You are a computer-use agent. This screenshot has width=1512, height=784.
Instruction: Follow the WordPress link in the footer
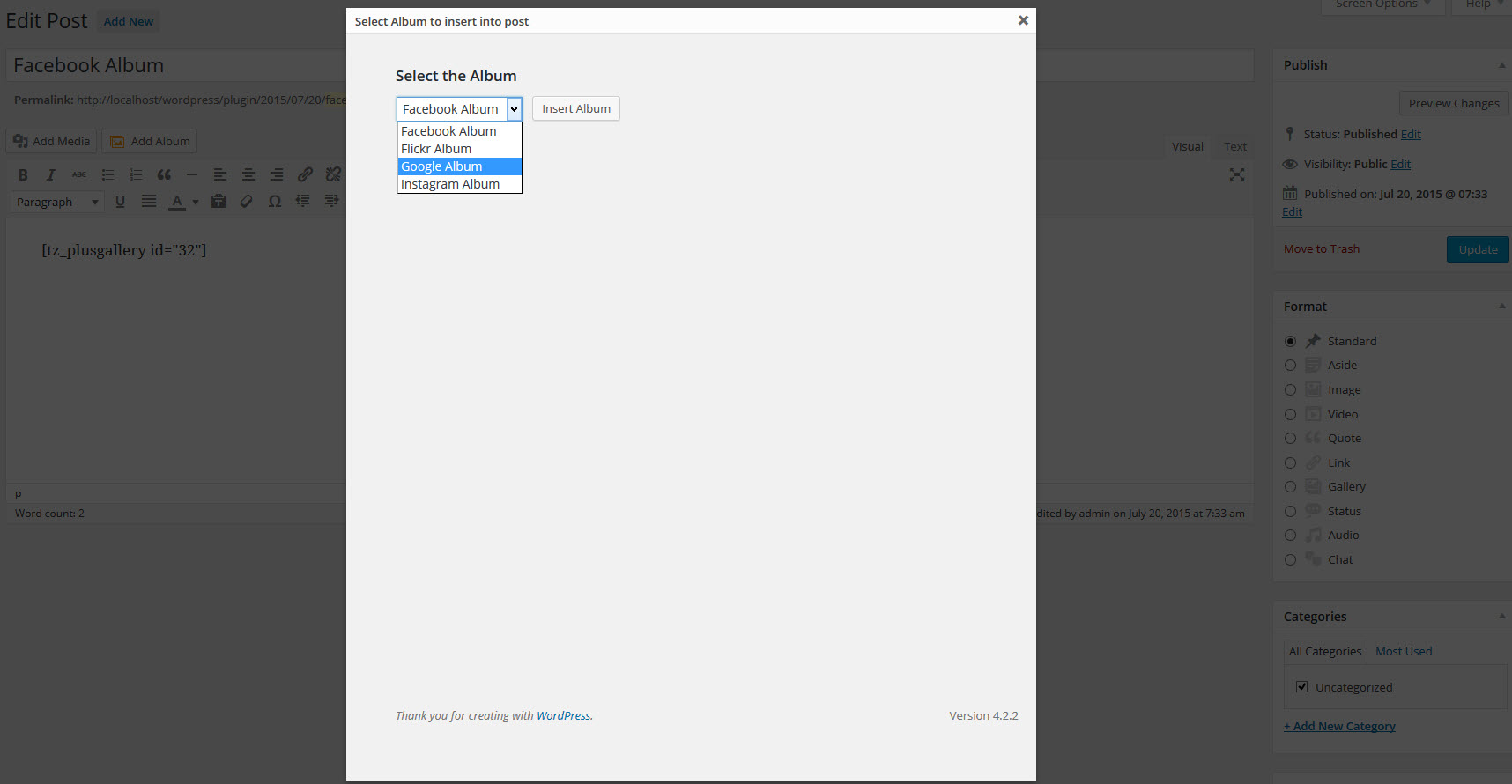(x=564, y=715)
